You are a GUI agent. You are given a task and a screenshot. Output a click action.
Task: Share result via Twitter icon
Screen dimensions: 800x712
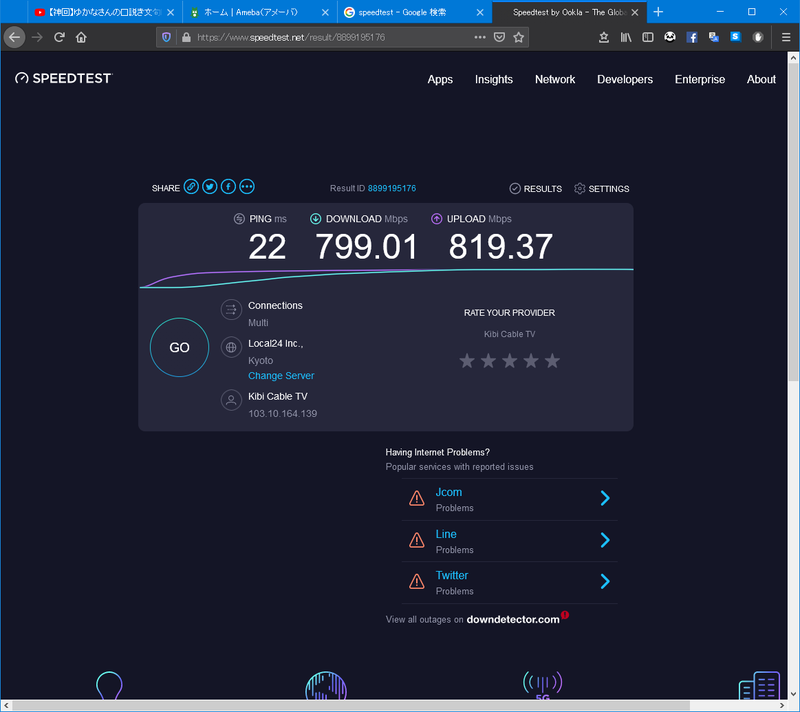209,187
